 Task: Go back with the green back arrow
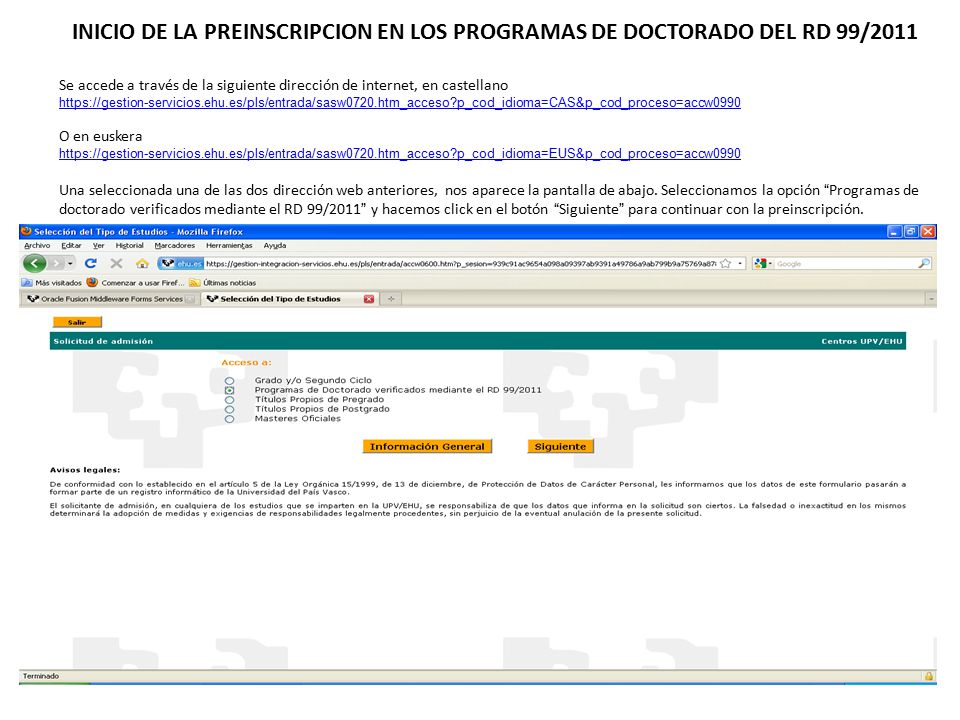(x=34, y=263)
